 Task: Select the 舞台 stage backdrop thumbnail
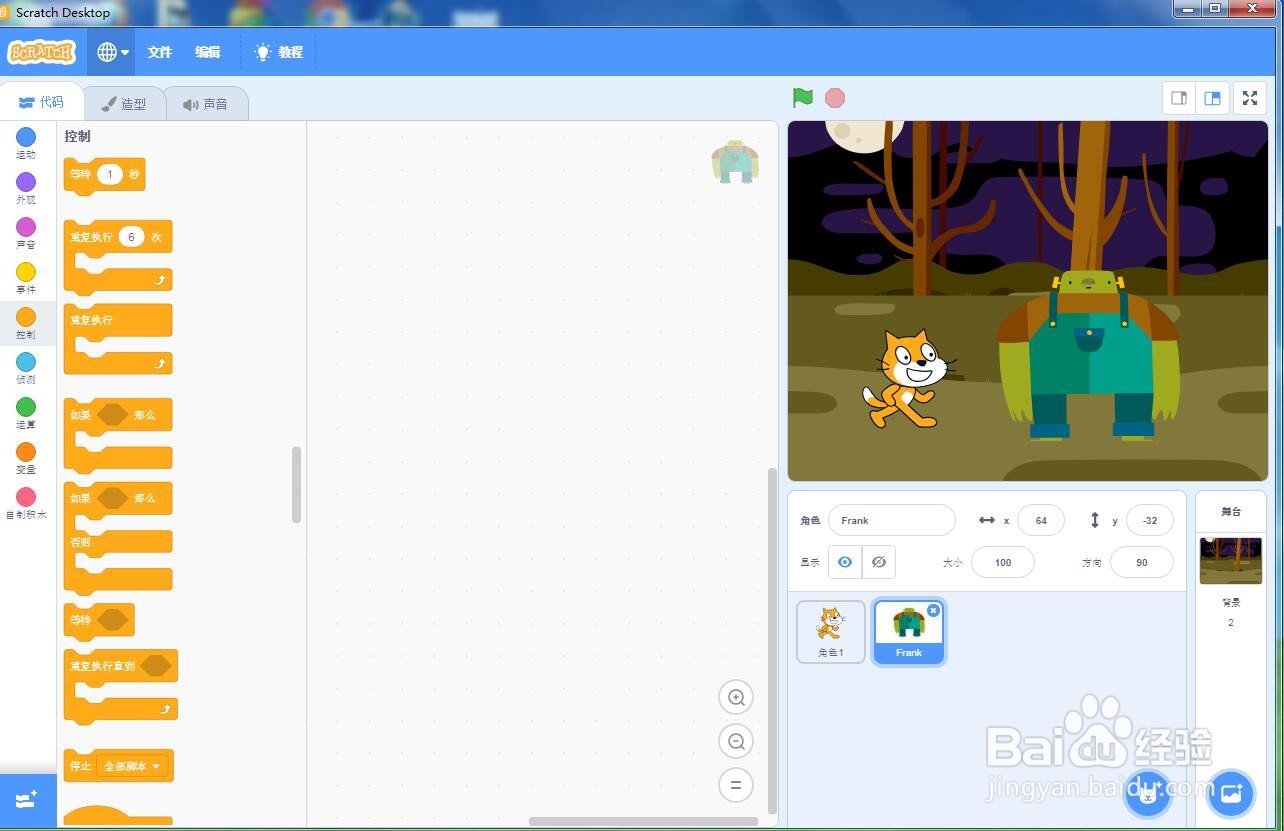coord(1231,561)
